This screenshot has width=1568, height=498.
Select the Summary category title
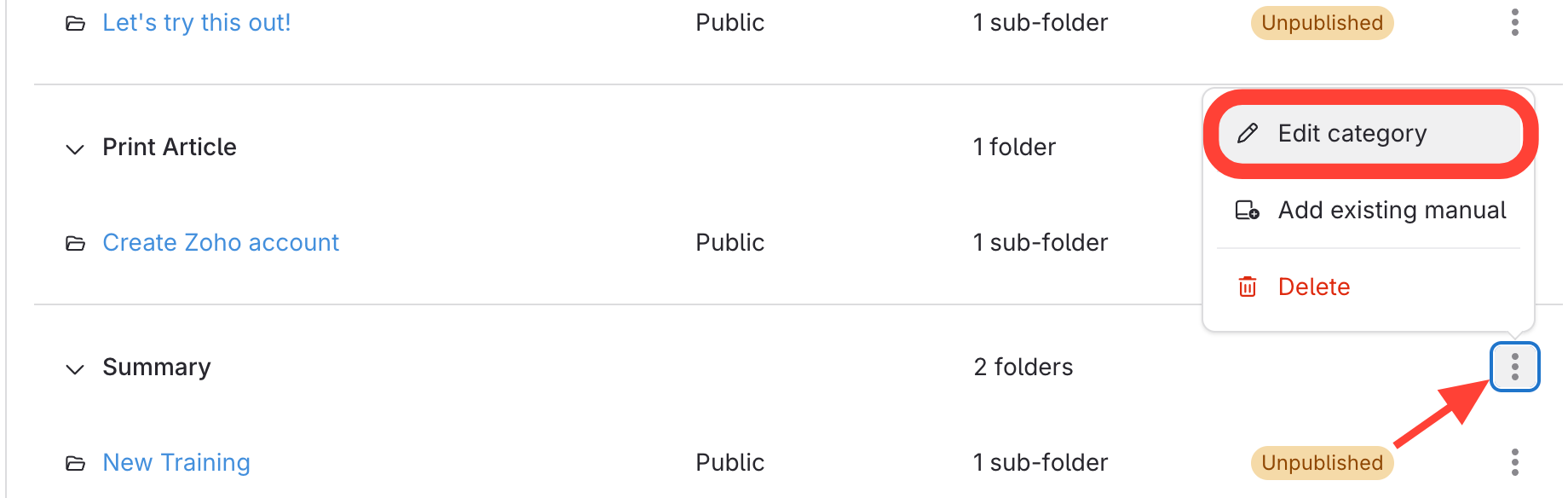tap(157, 368)
